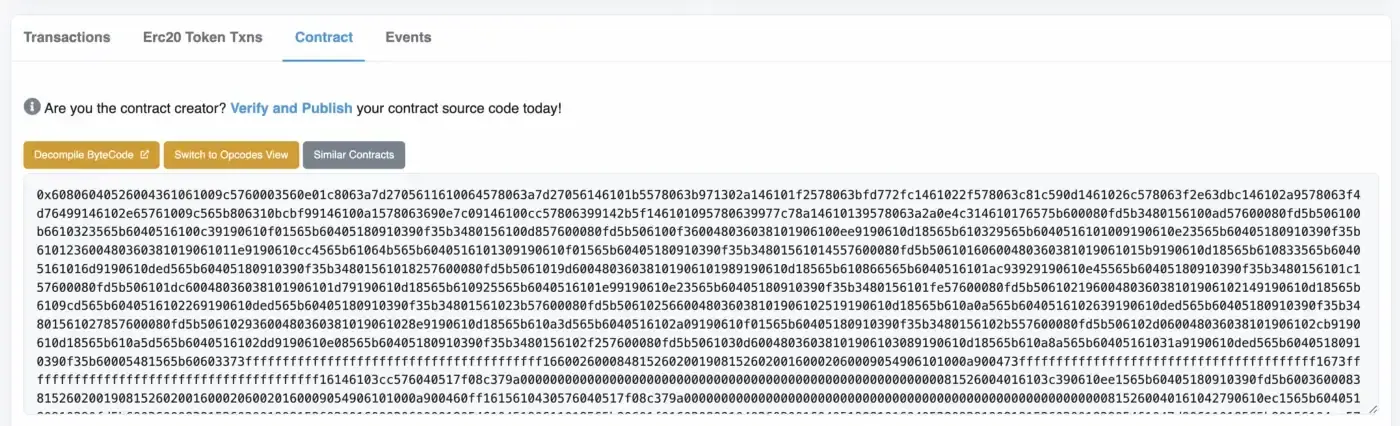
Task: Follow the Verify and Publish link
Action: [x=291, y=108]
